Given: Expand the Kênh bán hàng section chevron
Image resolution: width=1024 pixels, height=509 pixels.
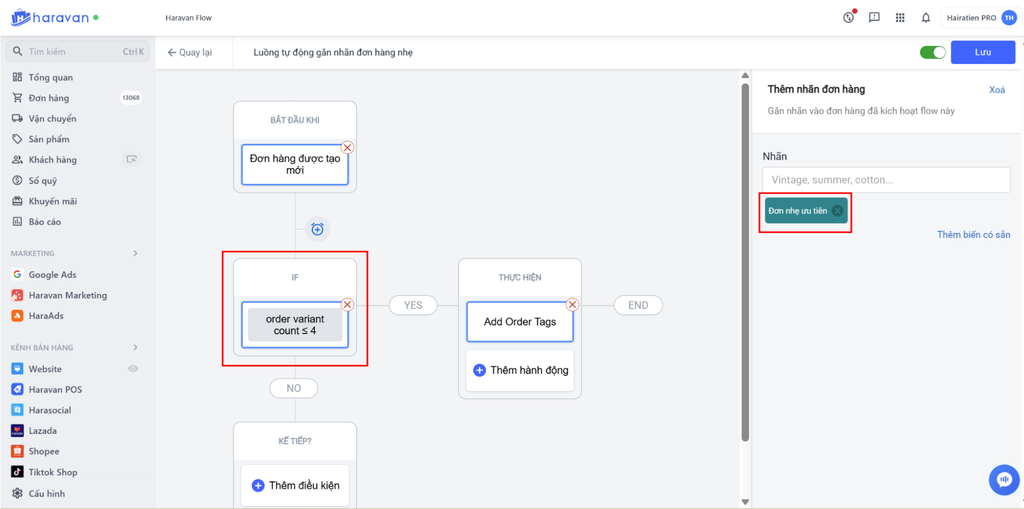Looking at the screenshot, I should point(136,348).
